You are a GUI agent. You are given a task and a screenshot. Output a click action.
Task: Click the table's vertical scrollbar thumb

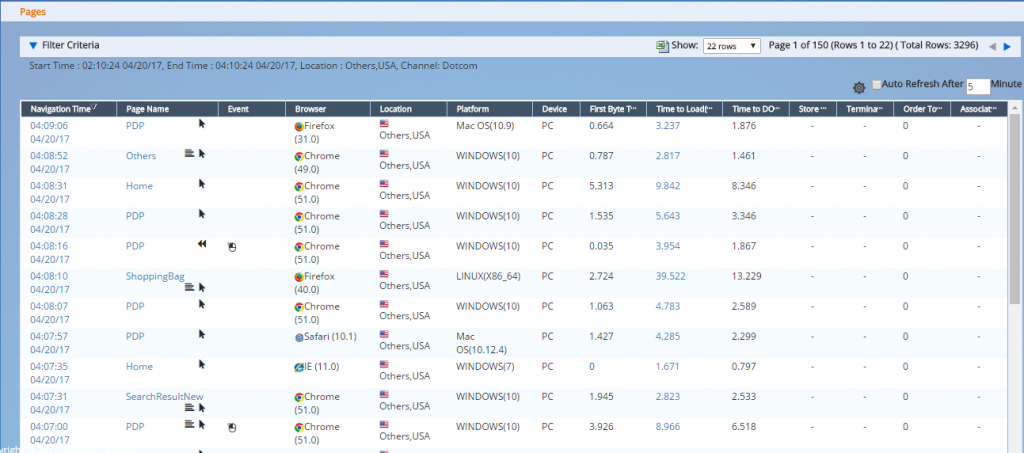(x=1015, y=209)
